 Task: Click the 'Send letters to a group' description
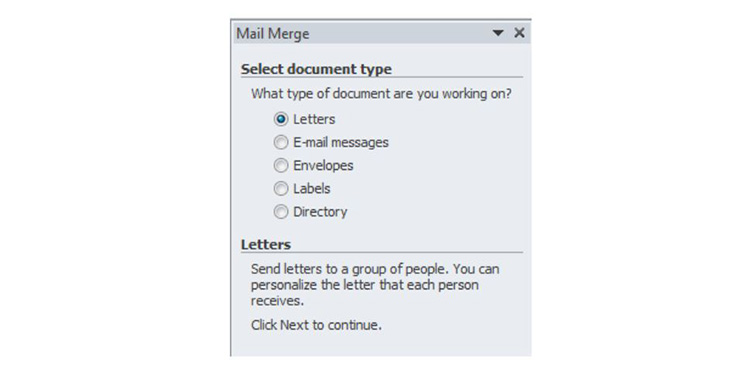[375, 285]
